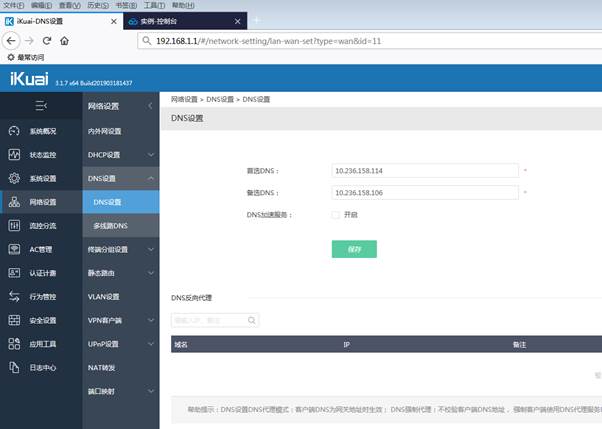
Task: Enable the DNS加速服务 checkbox
Action: [x=335, y=214]
